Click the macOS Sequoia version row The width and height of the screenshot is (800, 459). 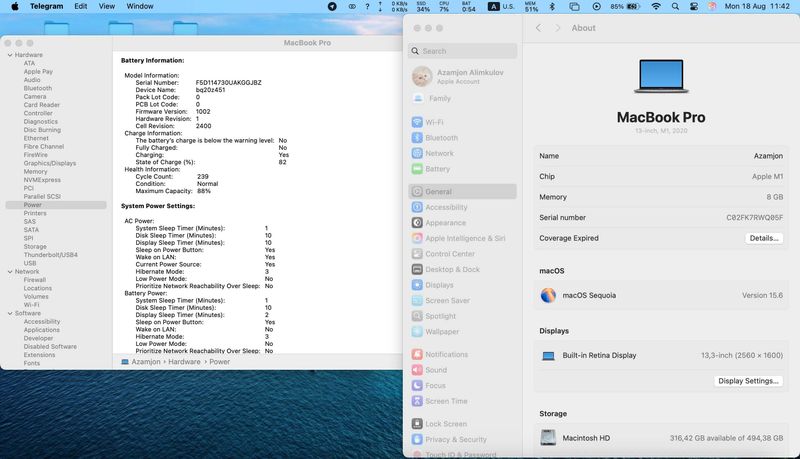click(x=661, y=295)
